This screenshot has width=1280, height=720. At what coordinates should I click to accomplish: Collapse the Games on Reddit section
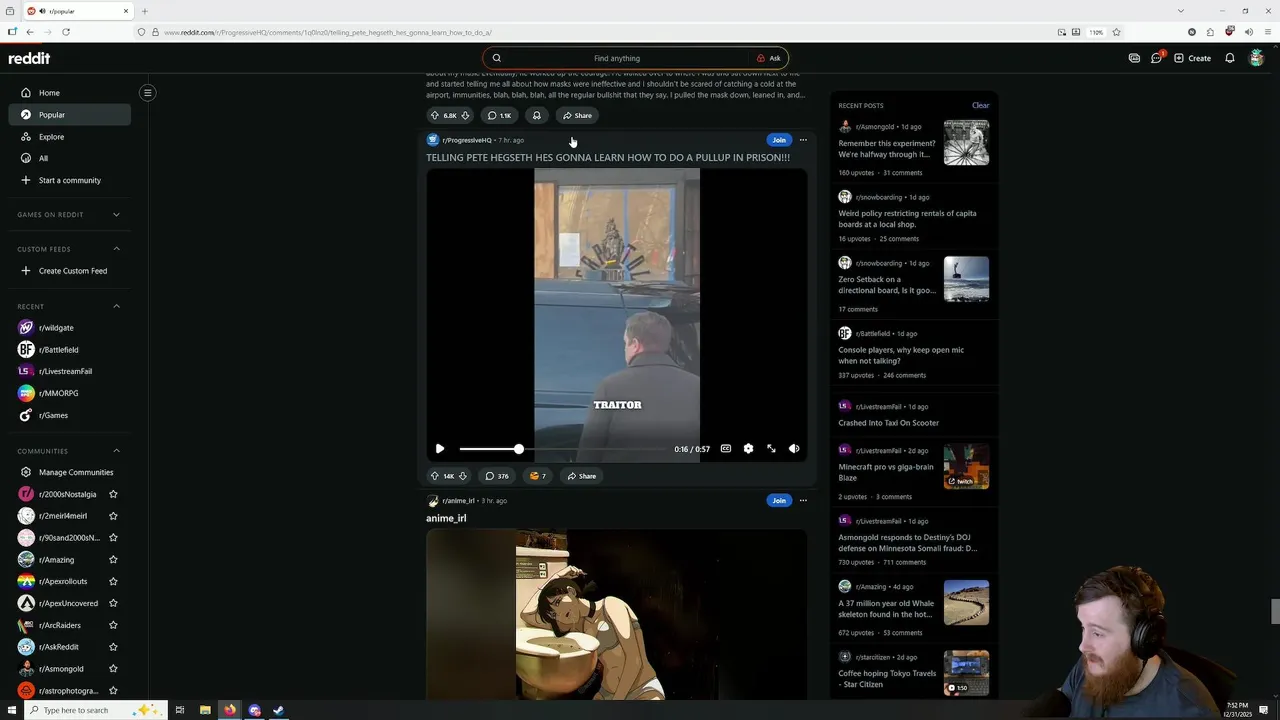[116, 214]
